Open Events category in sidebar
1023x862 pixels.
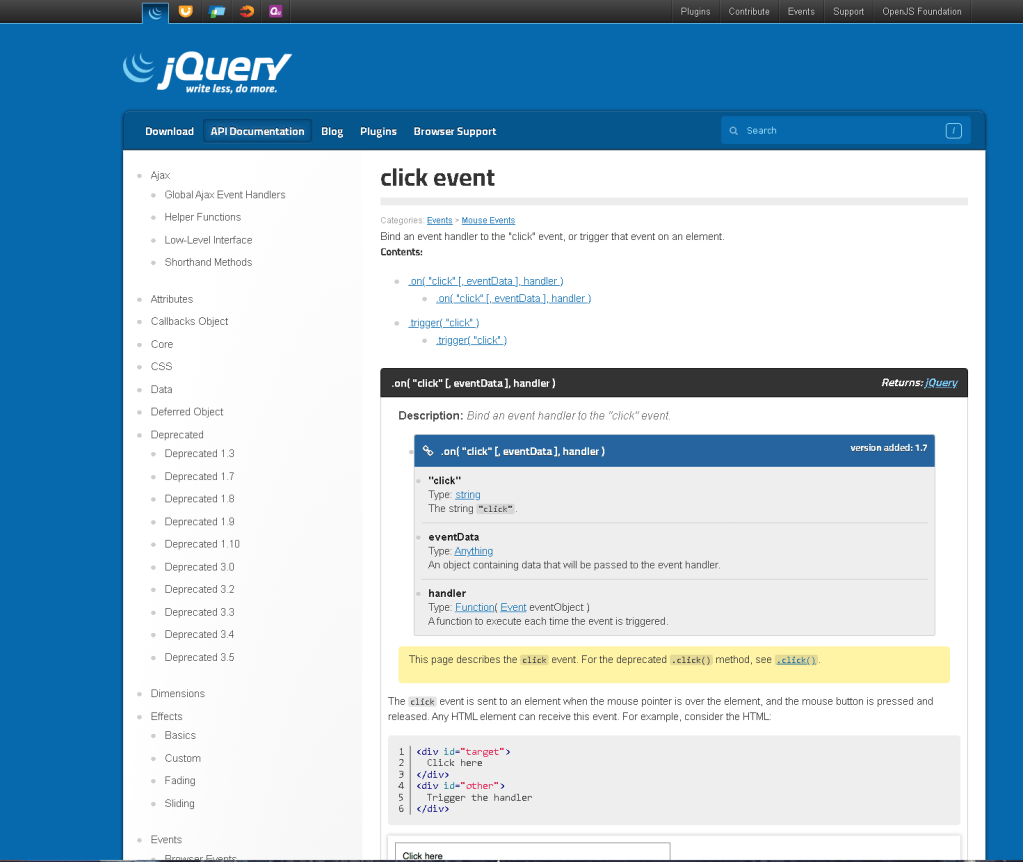click(x=166, y=839)
